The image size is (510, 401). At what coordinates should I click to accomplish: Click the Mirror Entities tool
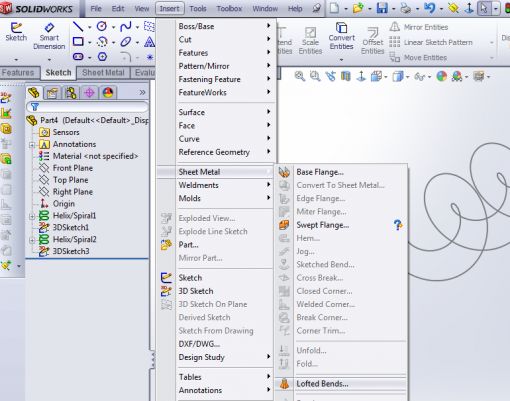click(419, 27)
